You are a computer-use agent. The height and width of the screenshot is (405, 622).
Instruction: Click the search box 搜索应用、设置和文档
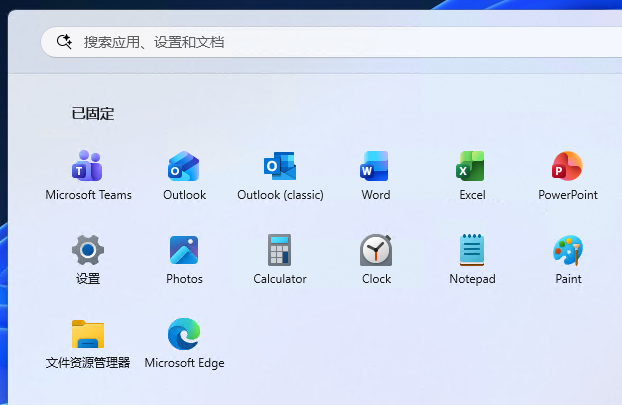coord(331,42)
